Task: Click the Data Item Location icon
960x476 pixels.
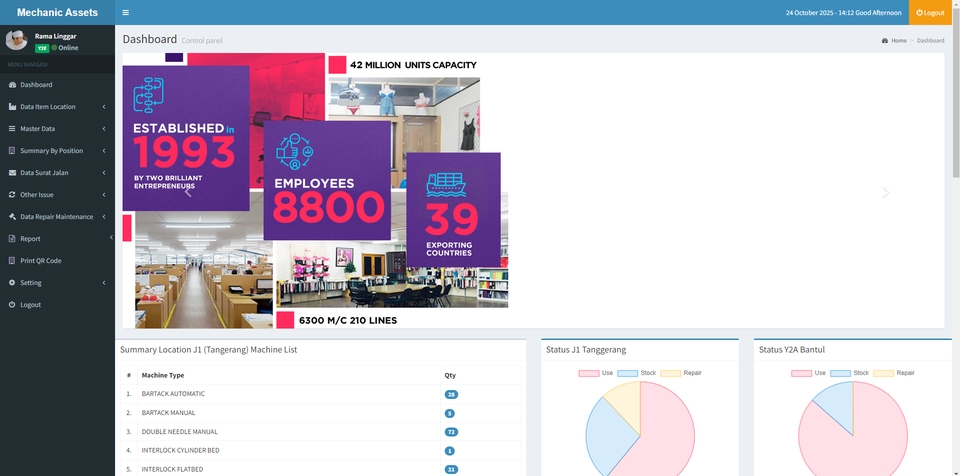Action: tap(12, 107)
